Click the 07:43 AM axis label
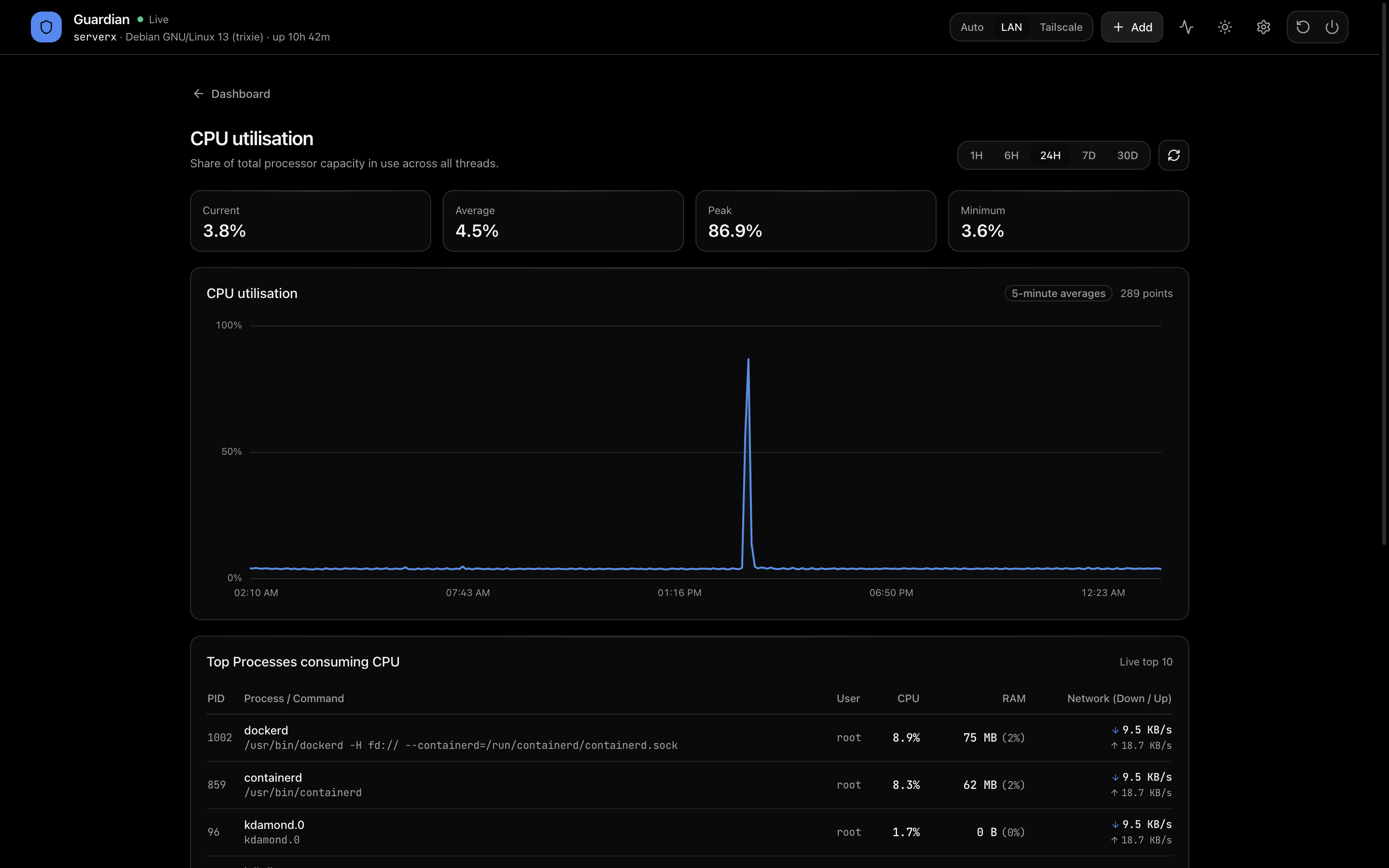This screenshot has width=1389, height=868. [468, 593]
